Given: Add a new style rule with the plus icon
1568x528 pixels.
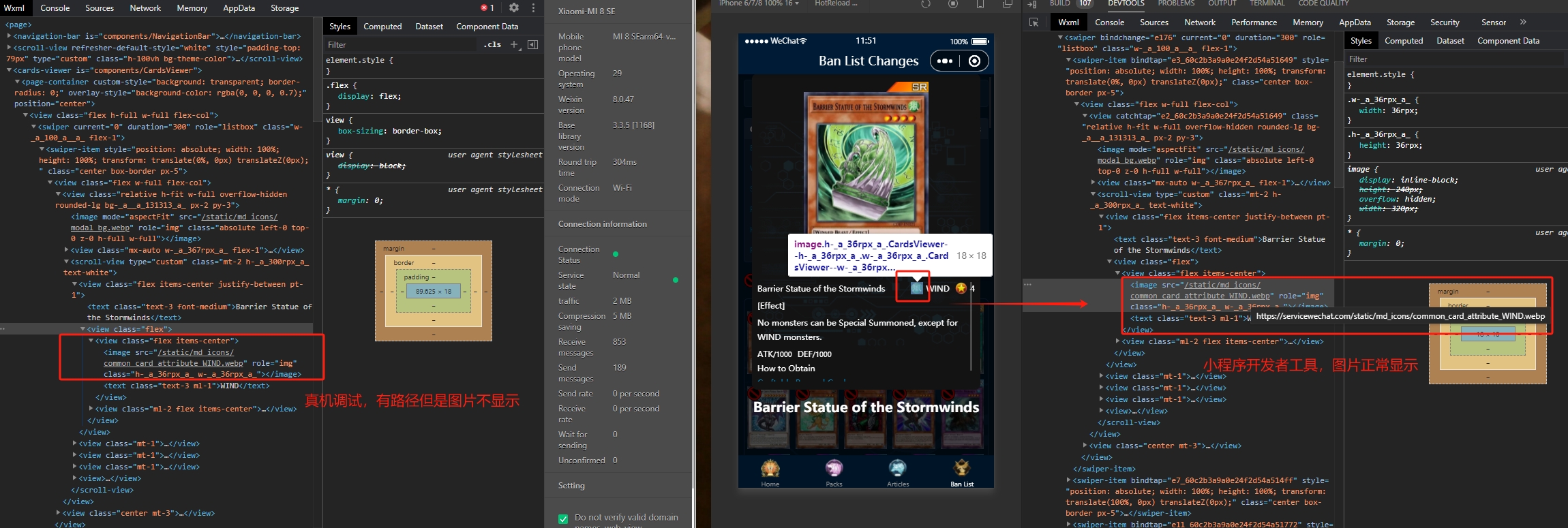Looking at the screenshot, I should [x=515, y=44].
